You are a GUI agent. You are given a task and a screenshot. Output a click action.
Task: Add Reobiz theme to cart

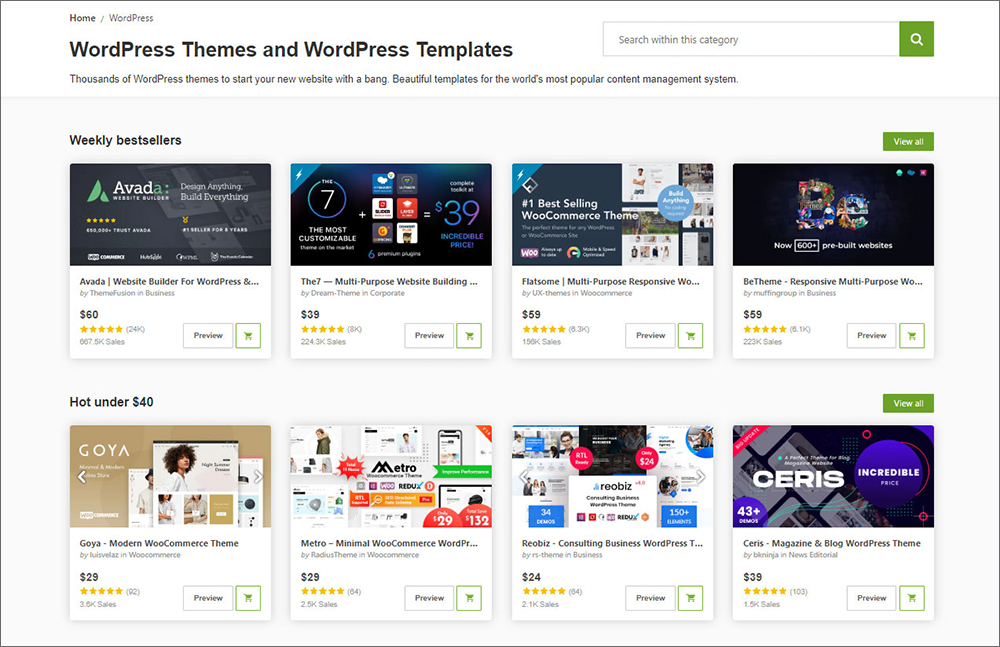[x=690, y=598]
